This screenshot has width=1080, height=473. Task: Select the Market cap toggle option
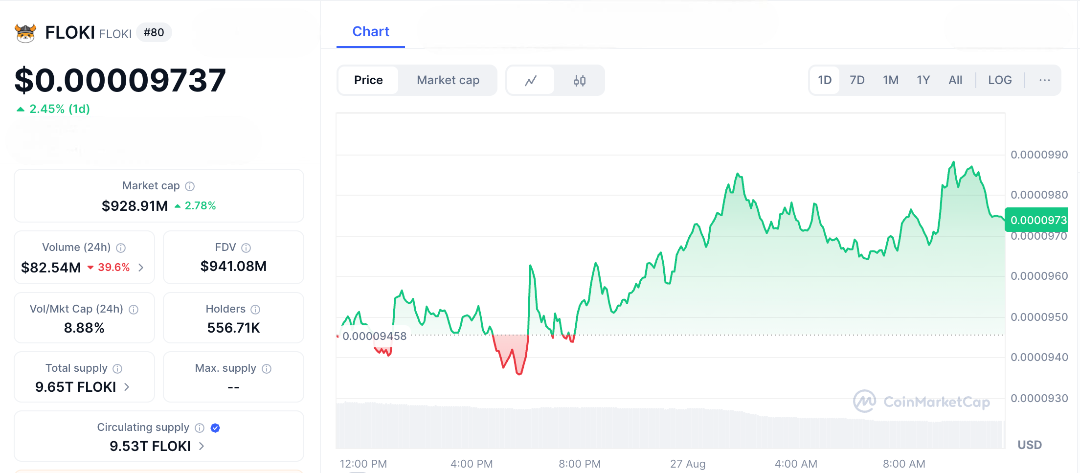click(x=448, y=80)
